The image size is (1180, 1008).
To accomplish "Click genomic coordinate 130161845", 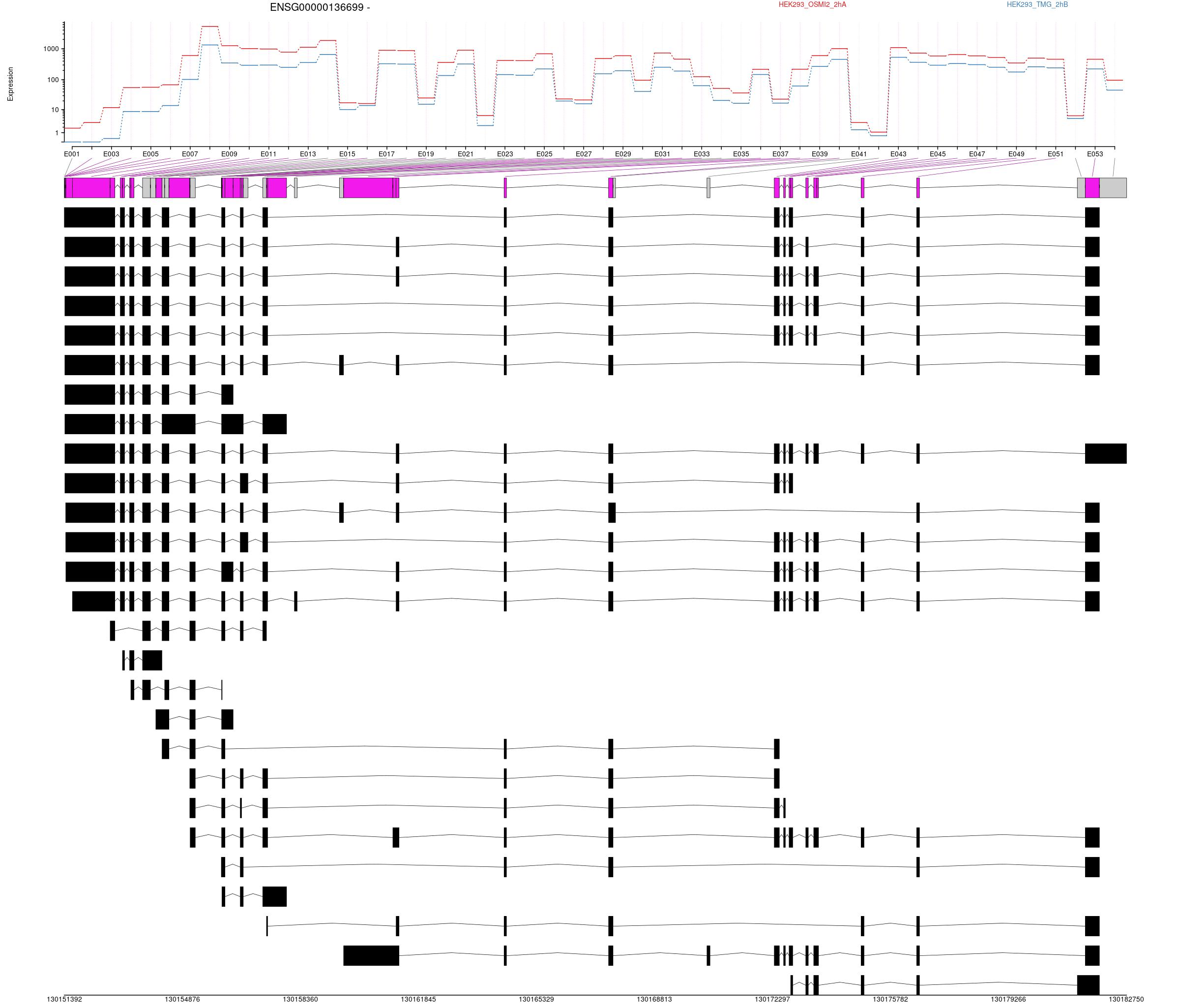I will [418, 999].
